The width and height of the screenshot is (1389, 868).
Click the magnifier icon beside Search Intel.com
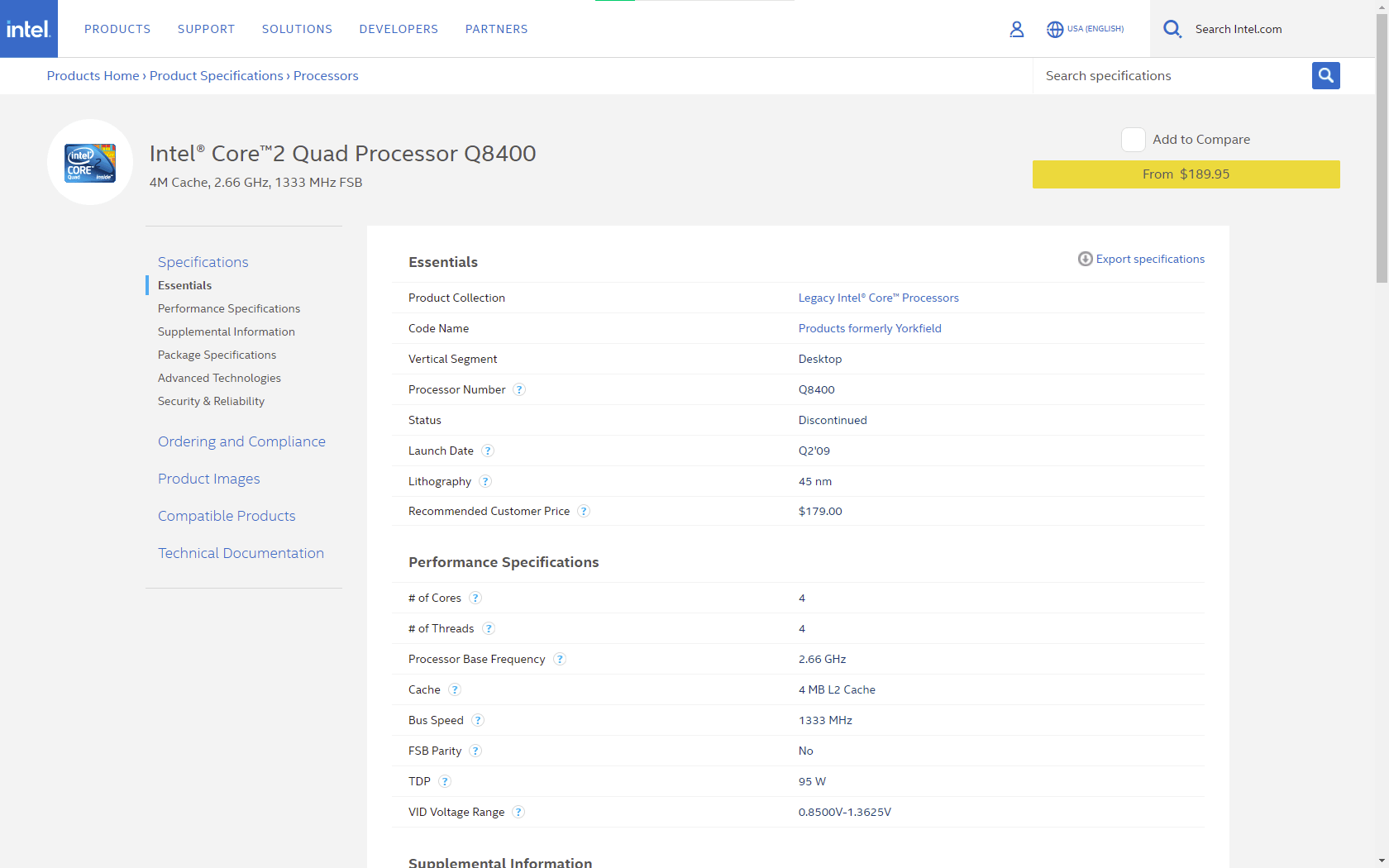[x=1172, y=29]
